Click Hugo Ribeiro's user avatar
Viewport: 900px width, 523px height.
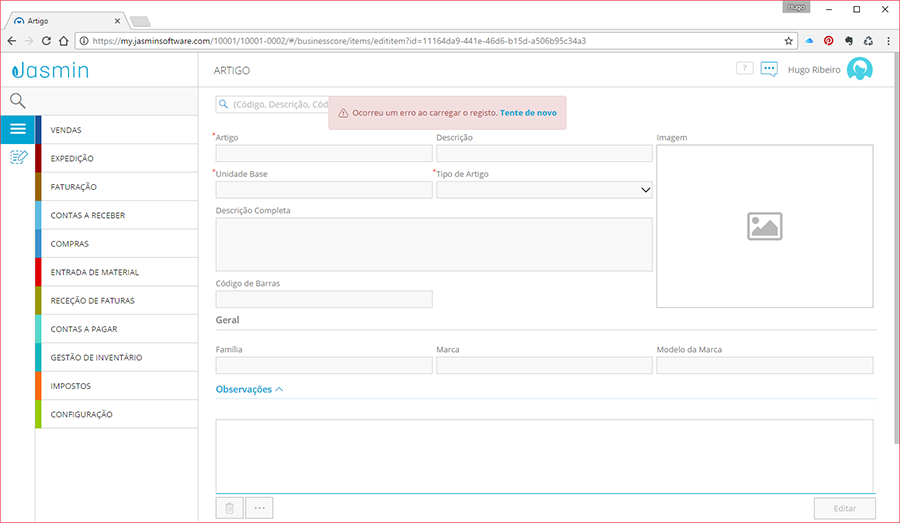pos(860,69)
